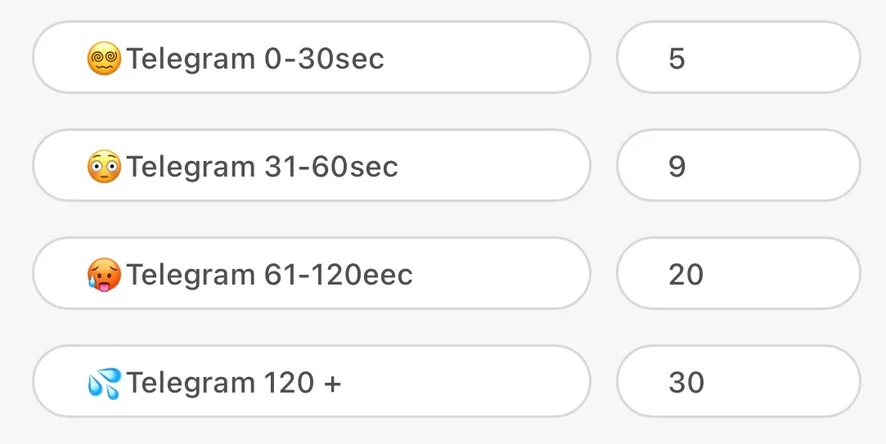886x444 pixels.
Task: Select the hot face emoji
Action: click(x=104, y=275)
